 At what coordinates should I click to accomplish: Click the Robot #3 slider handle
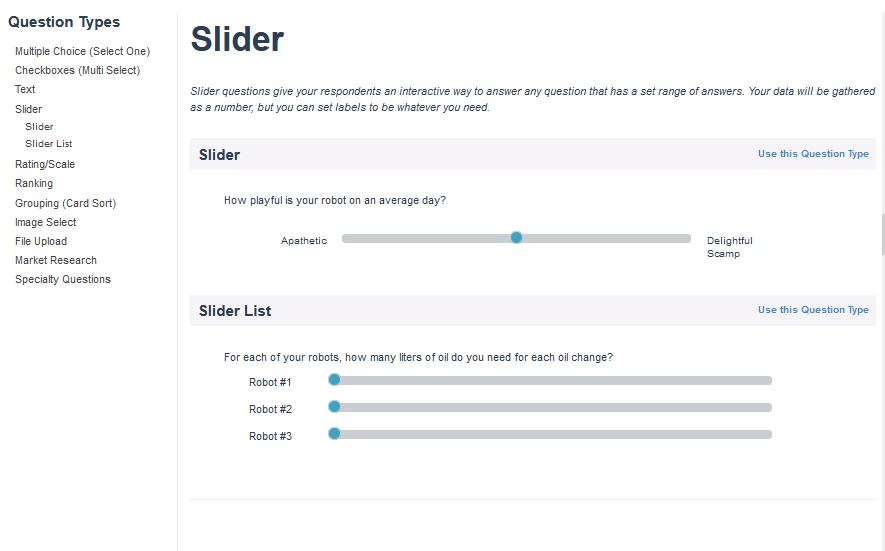click(x=335, y=434)
